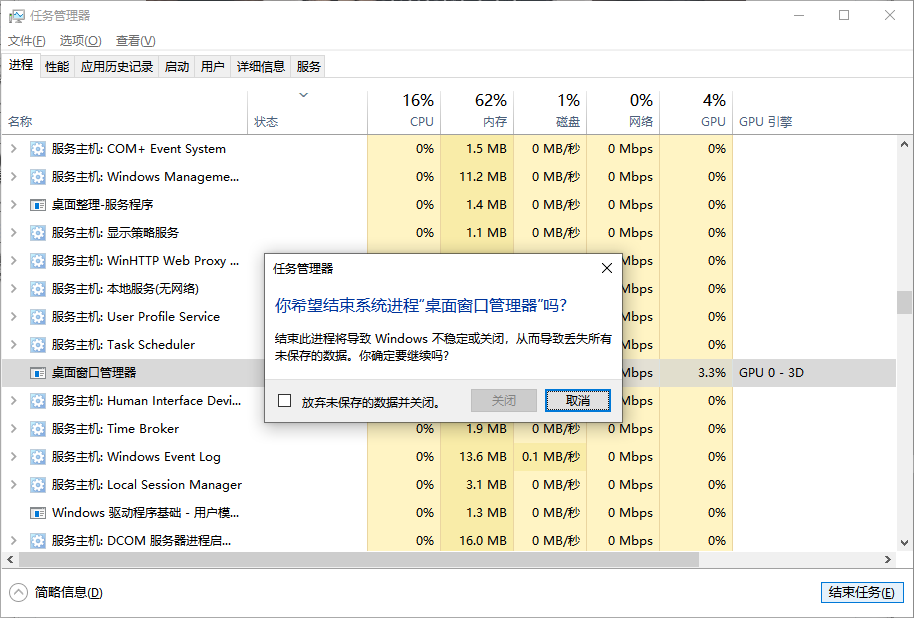Click the gear icon for 本地服务(无网络)
Viewport: 914px width, 618px height.
tap(38, 289)
